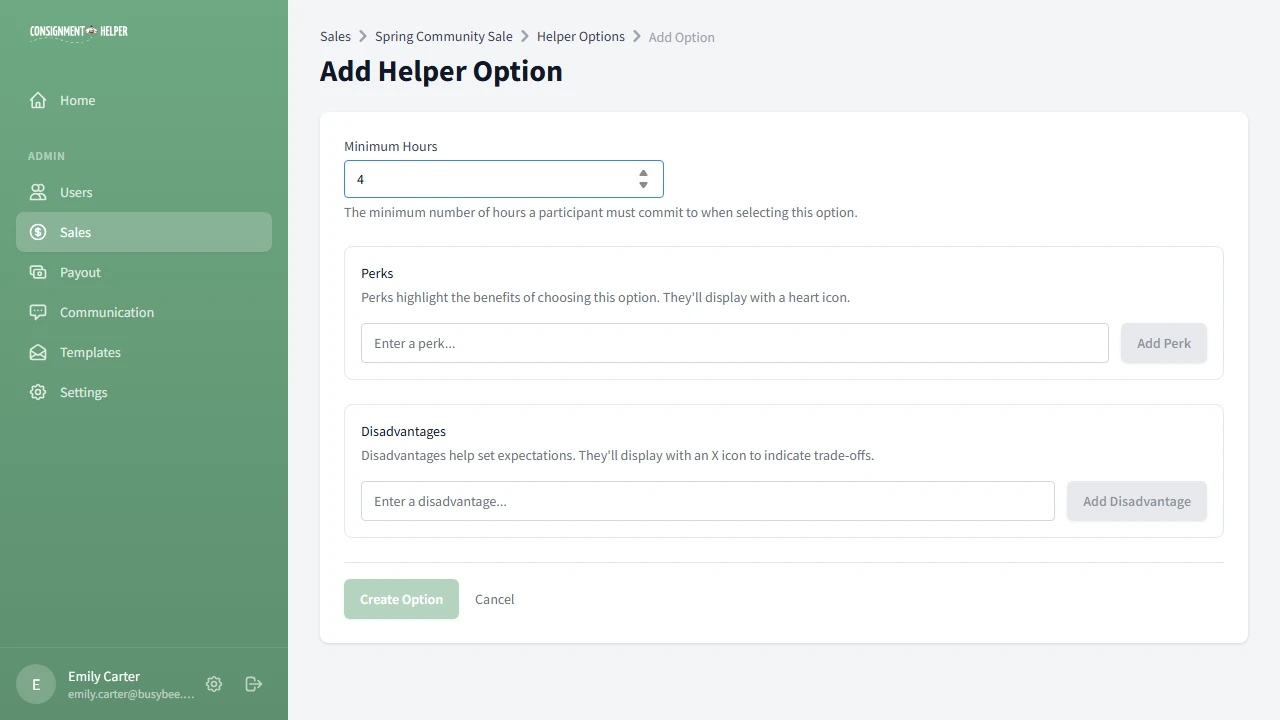The image size is (1280, 720).
Task: Open profile settings gear next to Emily Carter
Action: click(x=213, y=684)
